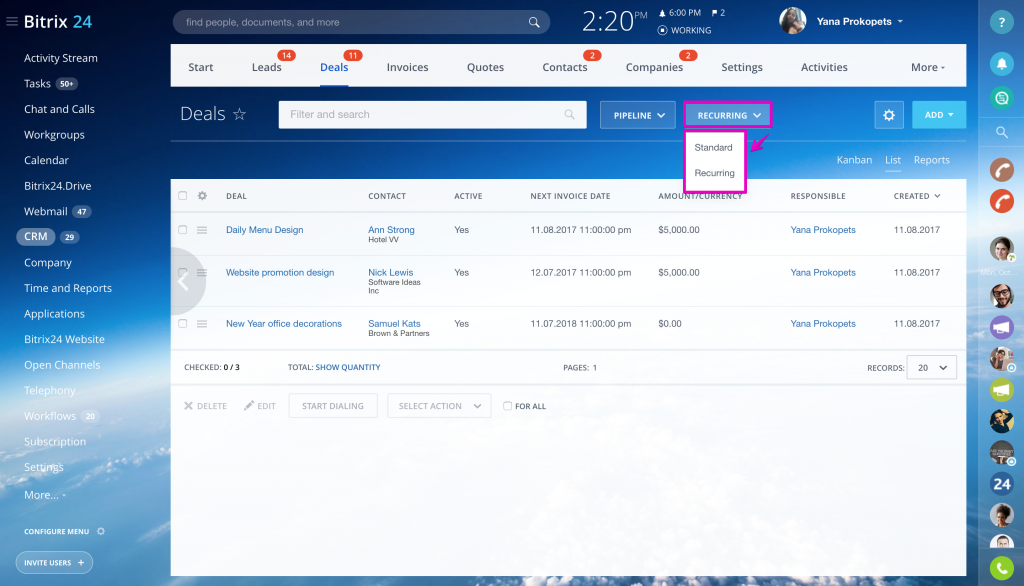The image size is (1024, 586).
Task: Toggle the hamburger menu next to Bitrix 24
Action: (x=12, y=22)
